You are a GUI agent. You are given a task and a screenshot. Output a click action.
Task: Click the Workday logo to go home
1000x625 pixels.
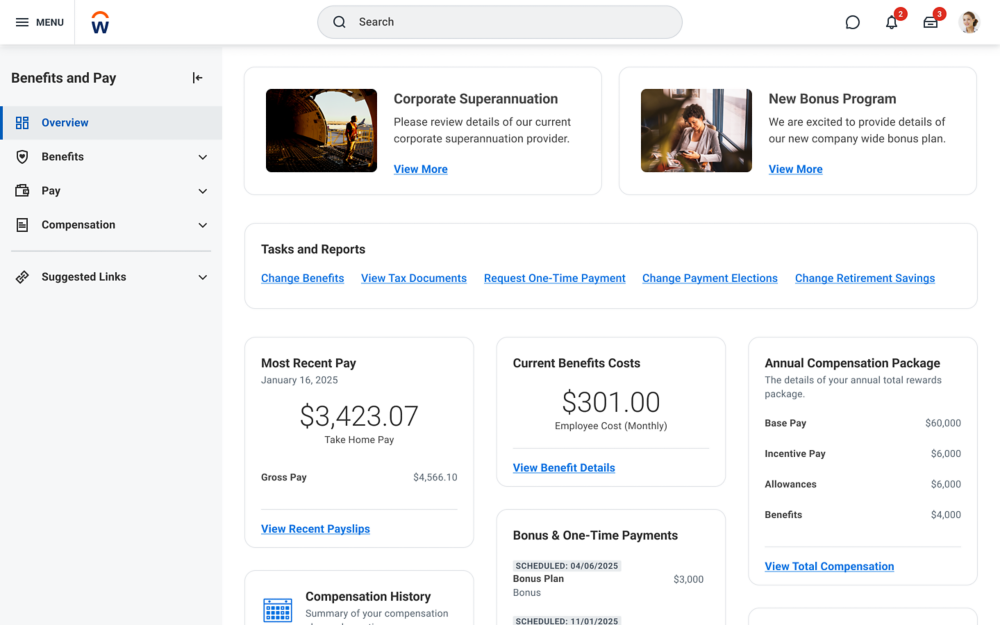[x=99, y=21]
